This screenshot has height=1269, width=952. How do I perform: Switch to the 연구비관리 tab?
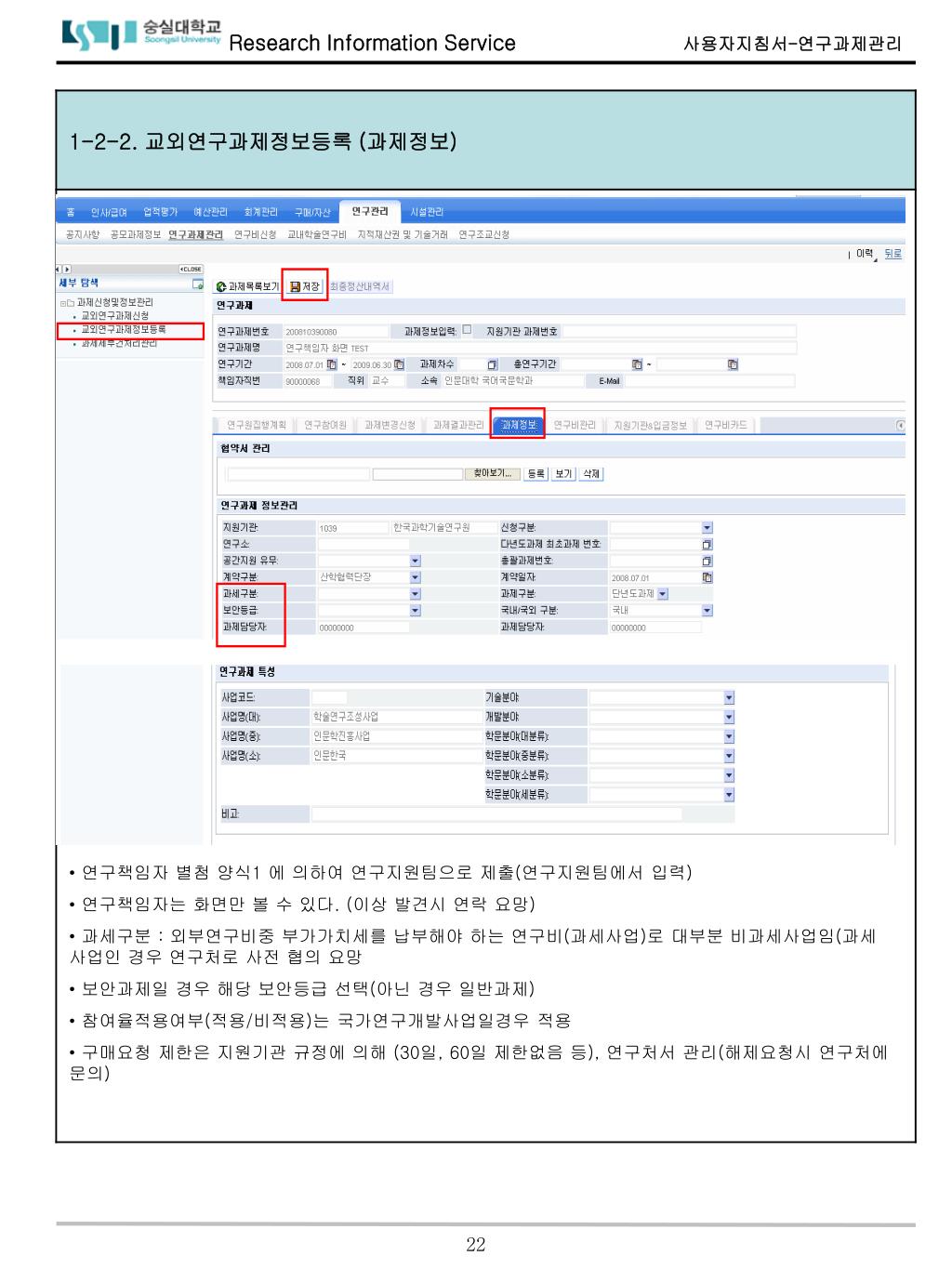(575, 425)
